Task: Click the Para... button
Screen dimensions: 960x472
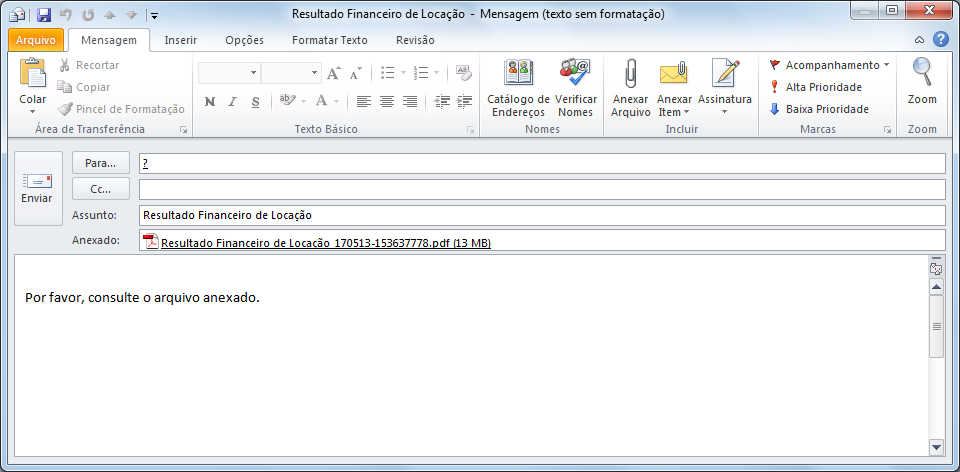Action: click(101, 163)
